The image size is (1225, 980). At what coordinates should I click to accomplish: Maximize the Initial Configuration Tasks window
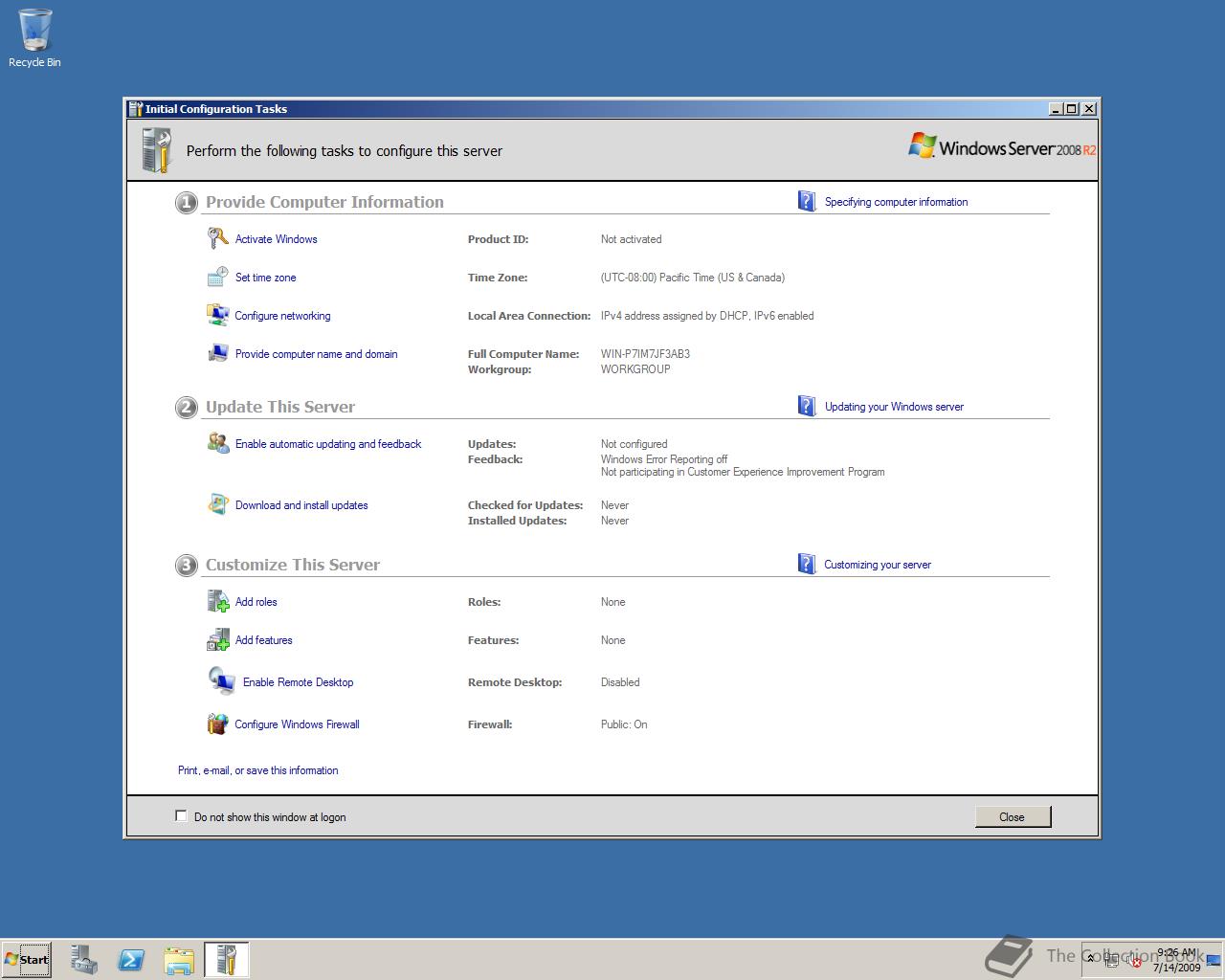pyautogui.click(x=1071, y=109)
